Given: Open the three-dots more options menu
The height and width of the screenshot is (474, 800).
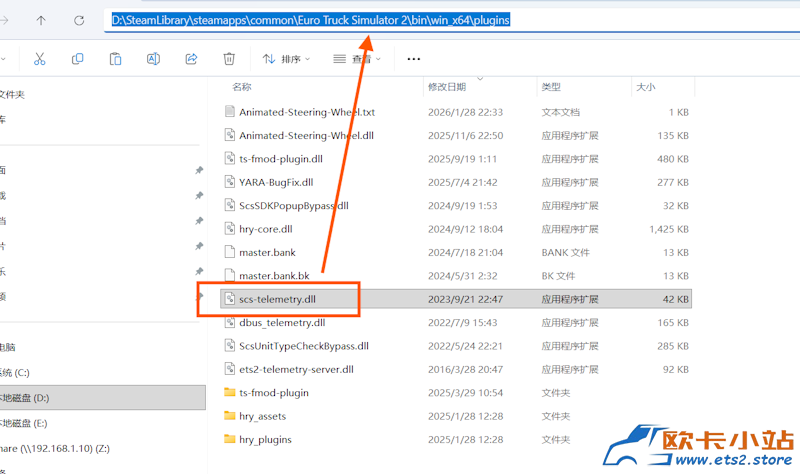Looking at the screenshot, I should [x=414, y=59].
